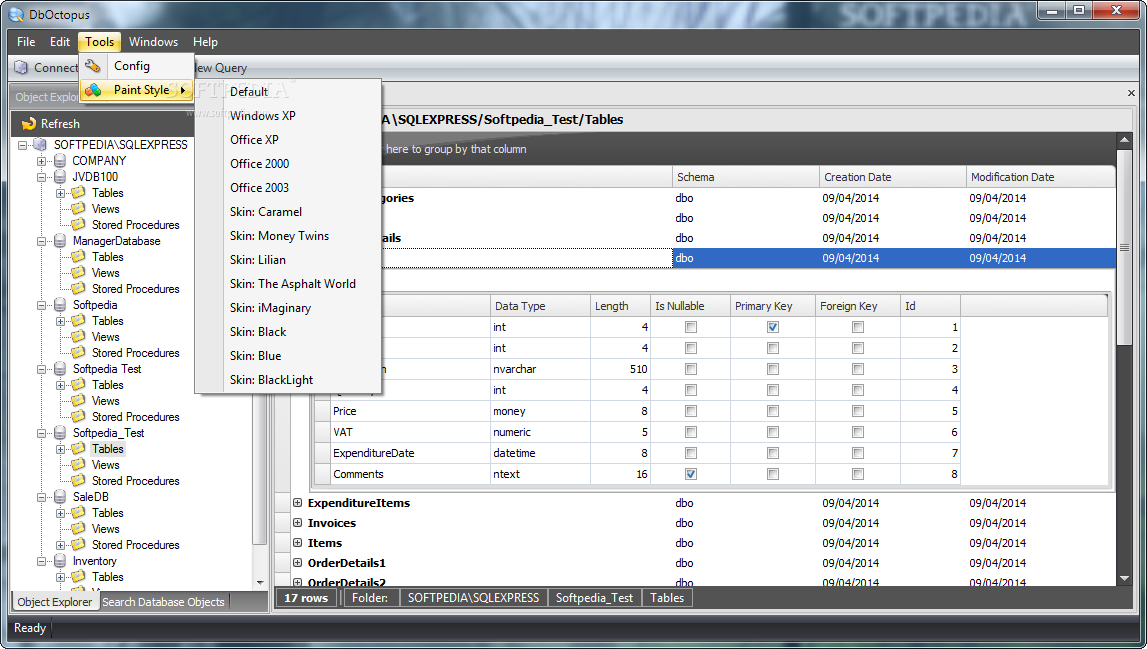Switch to Object Explorer tab

point(55,601)
